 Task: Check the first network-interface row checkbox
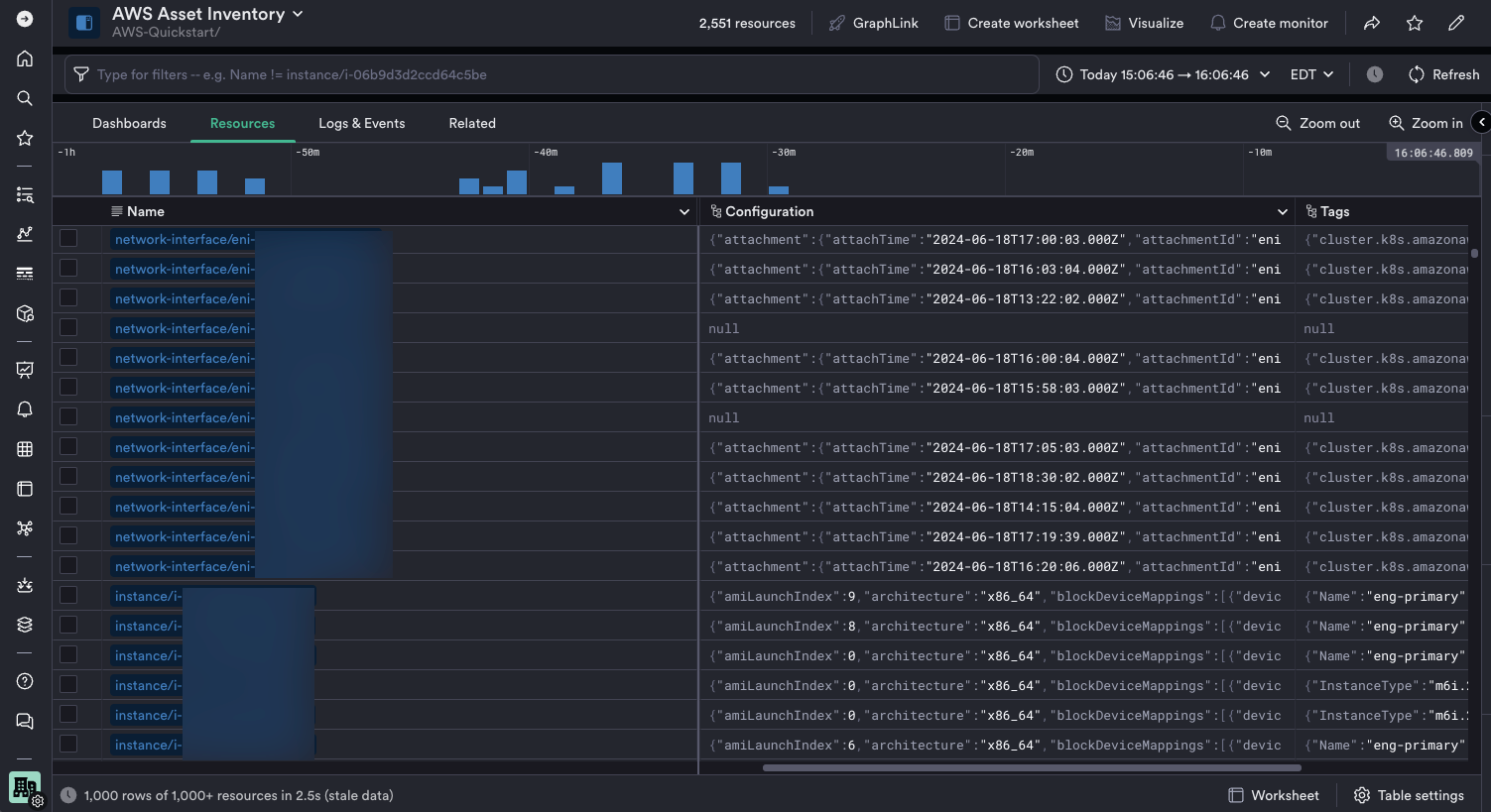68,238
